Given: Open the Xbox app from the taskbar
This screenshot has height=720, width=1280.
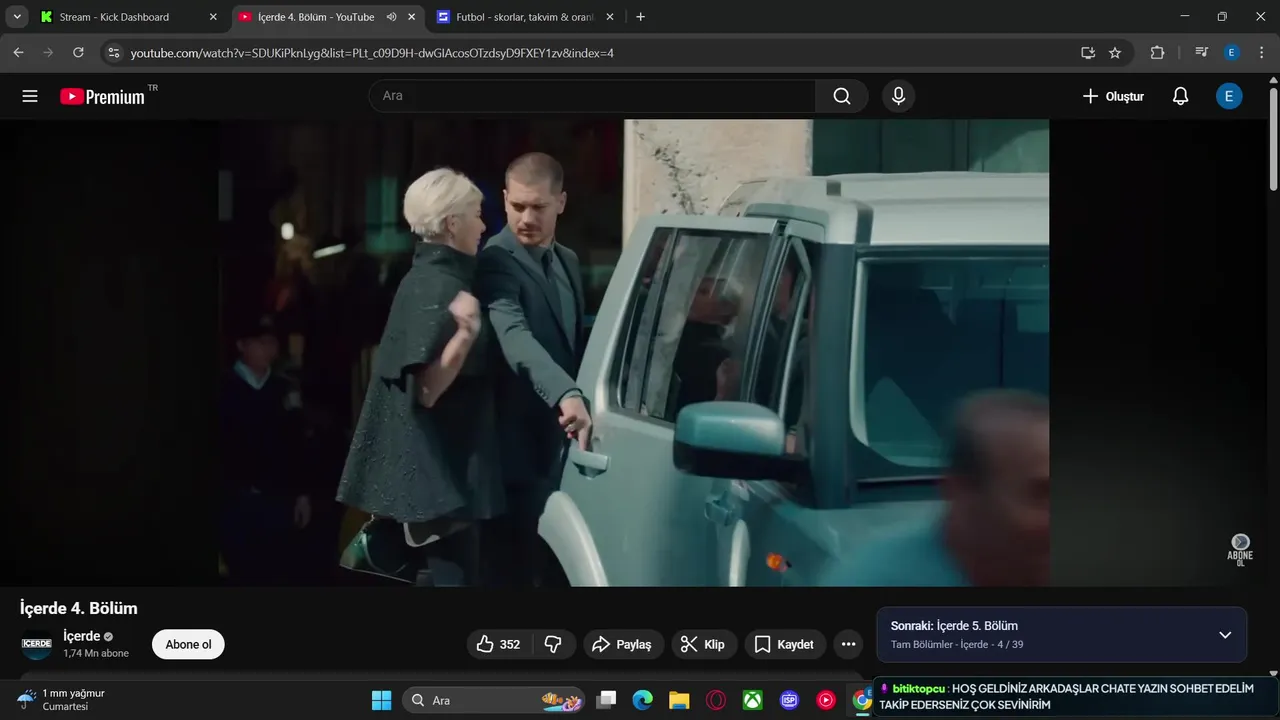Looking at the screenshot, I should point(753,700).
